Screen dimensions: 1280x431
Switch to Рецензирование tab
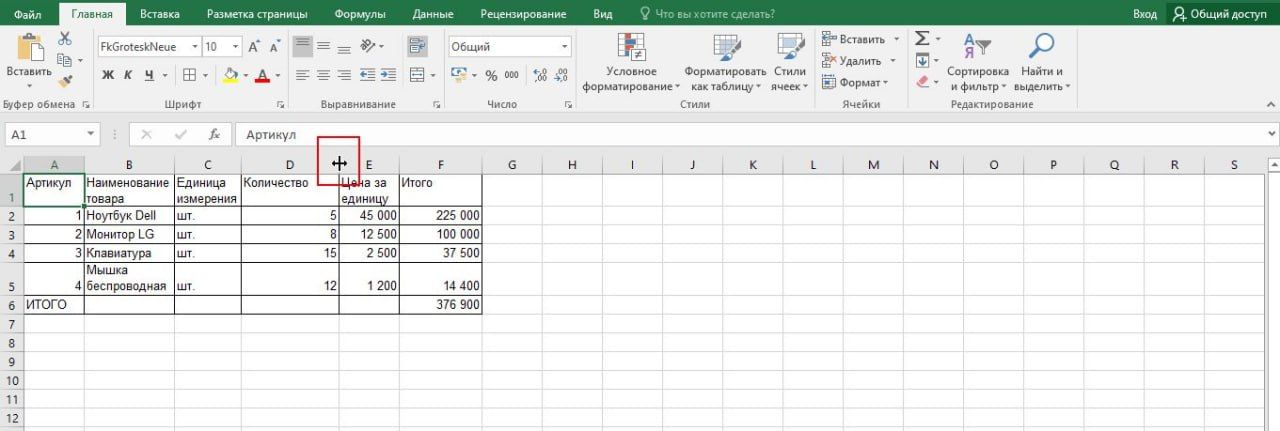pos(524,14)
